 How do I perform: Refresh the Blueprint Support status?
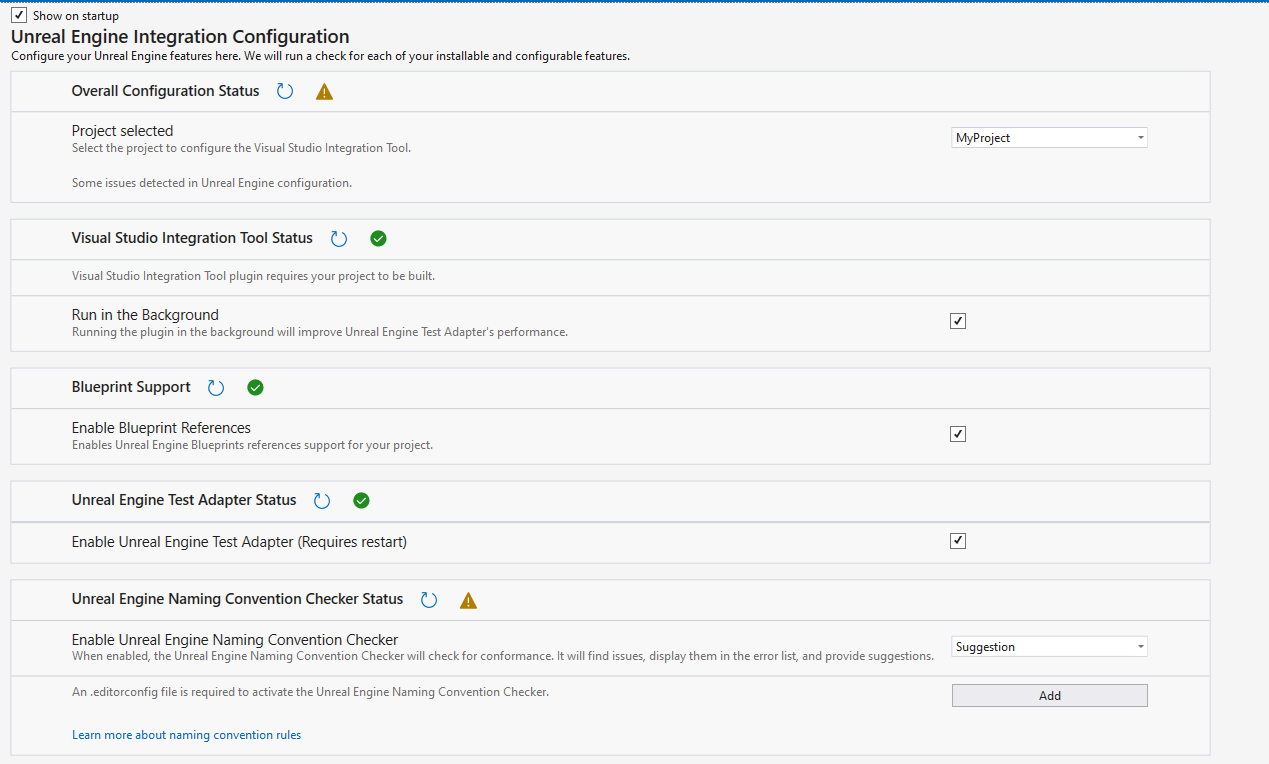pyautogui.click(x=216, y=388)
